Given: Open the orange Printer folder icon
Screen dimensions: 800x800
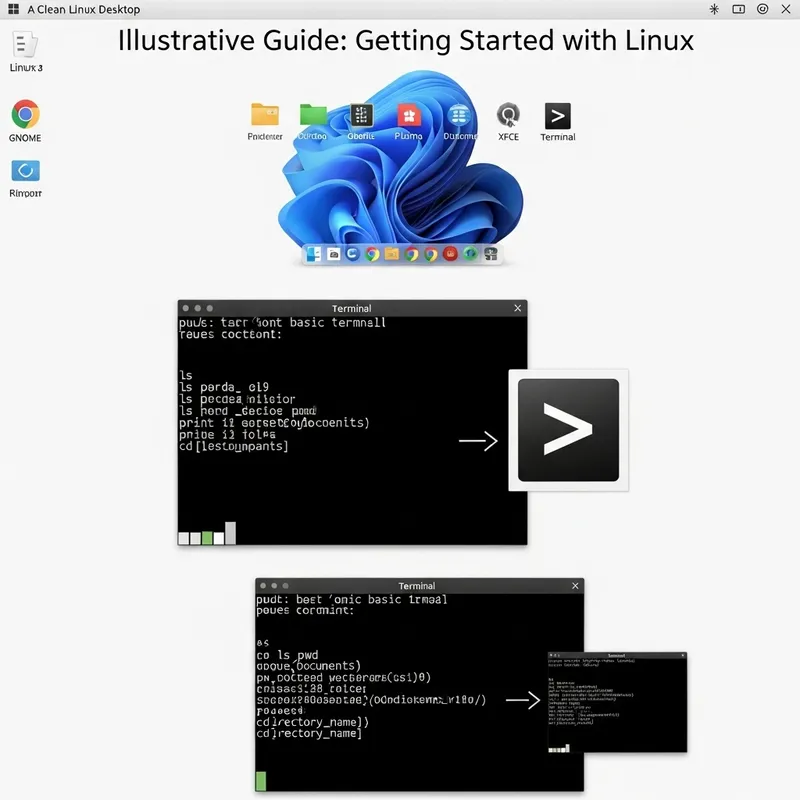Looking at the screenshot, I should [x=265, y=113].
